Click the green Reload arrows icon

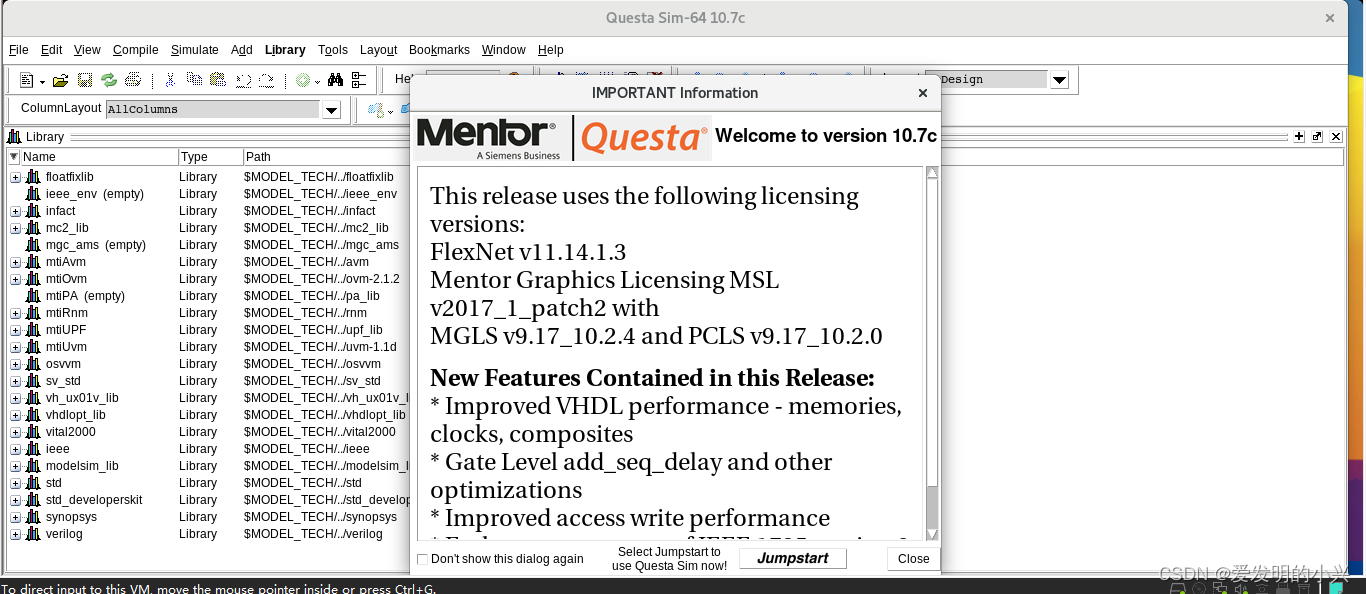pyautogui.click(x=109, y=80)
